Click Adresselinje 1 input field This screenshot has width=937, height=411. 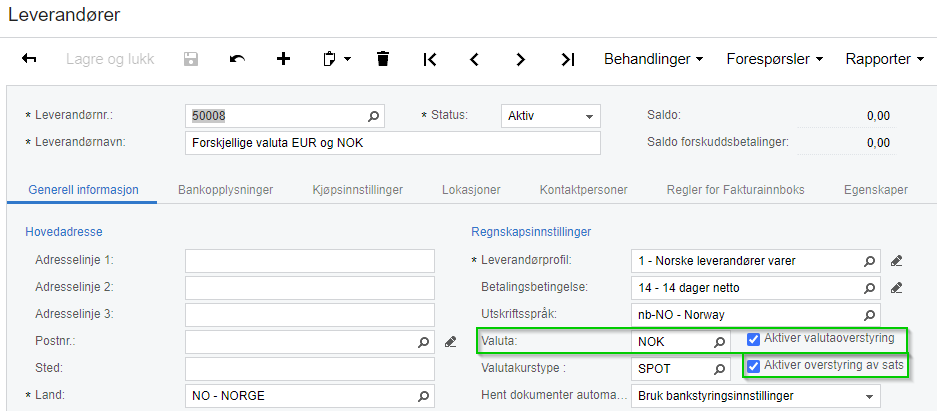tap(310, 261)
